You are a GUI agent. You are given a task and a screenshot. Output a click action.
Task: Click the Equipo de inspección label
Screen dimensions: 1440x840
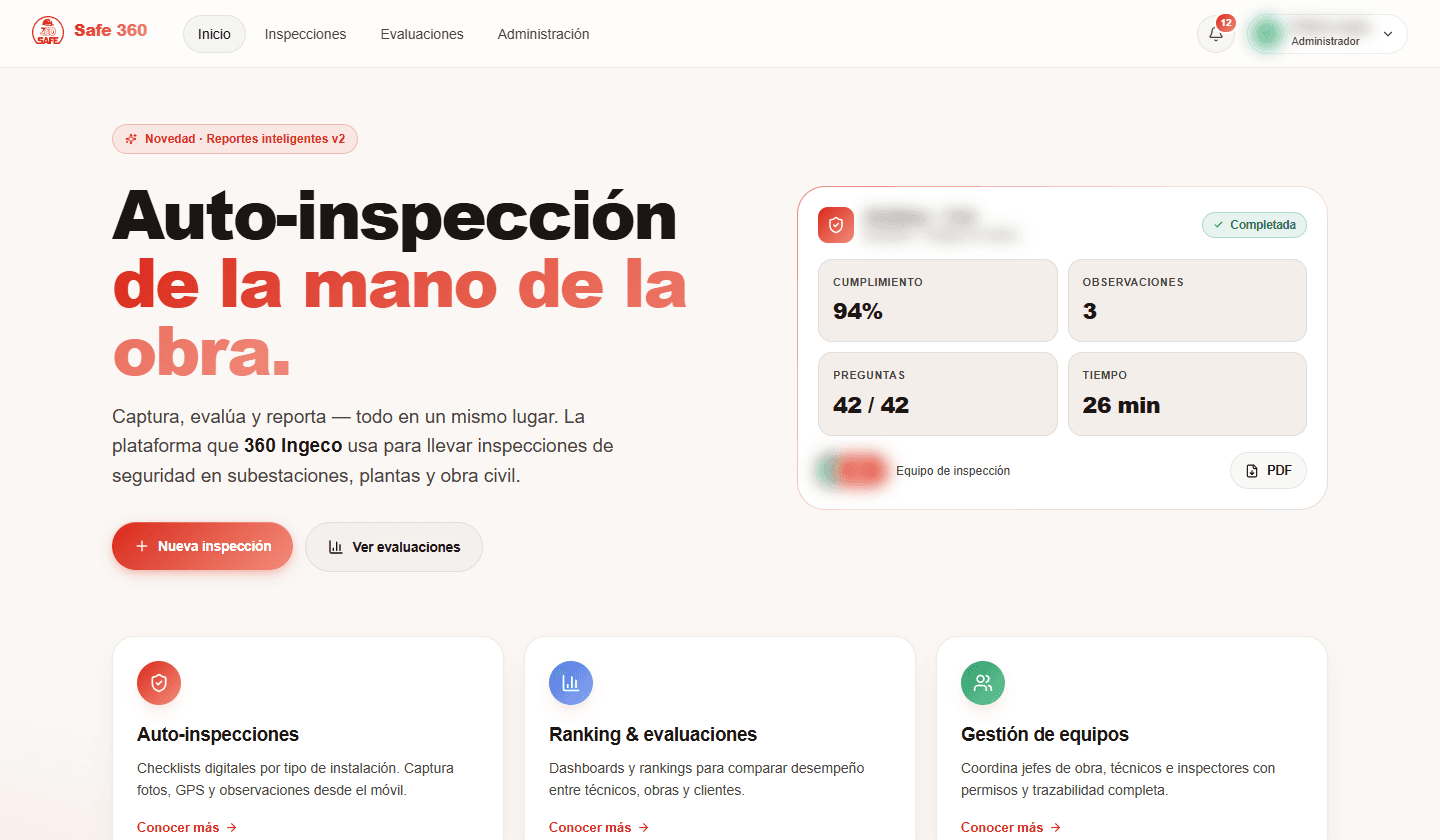tap(953, 471)
